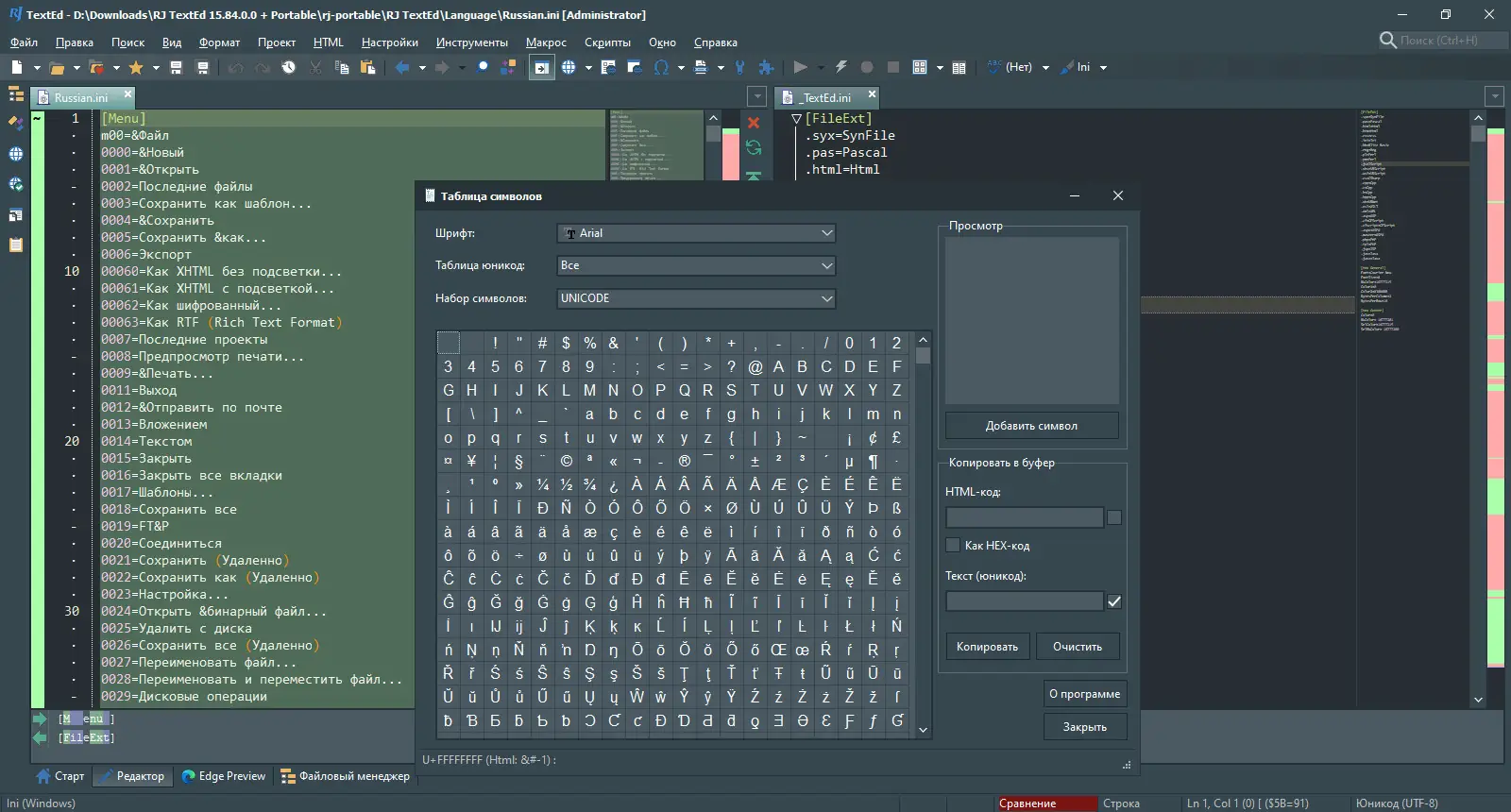1511x812 pixels.
Task: Uncheck the checkbox beside Текст (юникод) field
Action: coord(1114,601)
